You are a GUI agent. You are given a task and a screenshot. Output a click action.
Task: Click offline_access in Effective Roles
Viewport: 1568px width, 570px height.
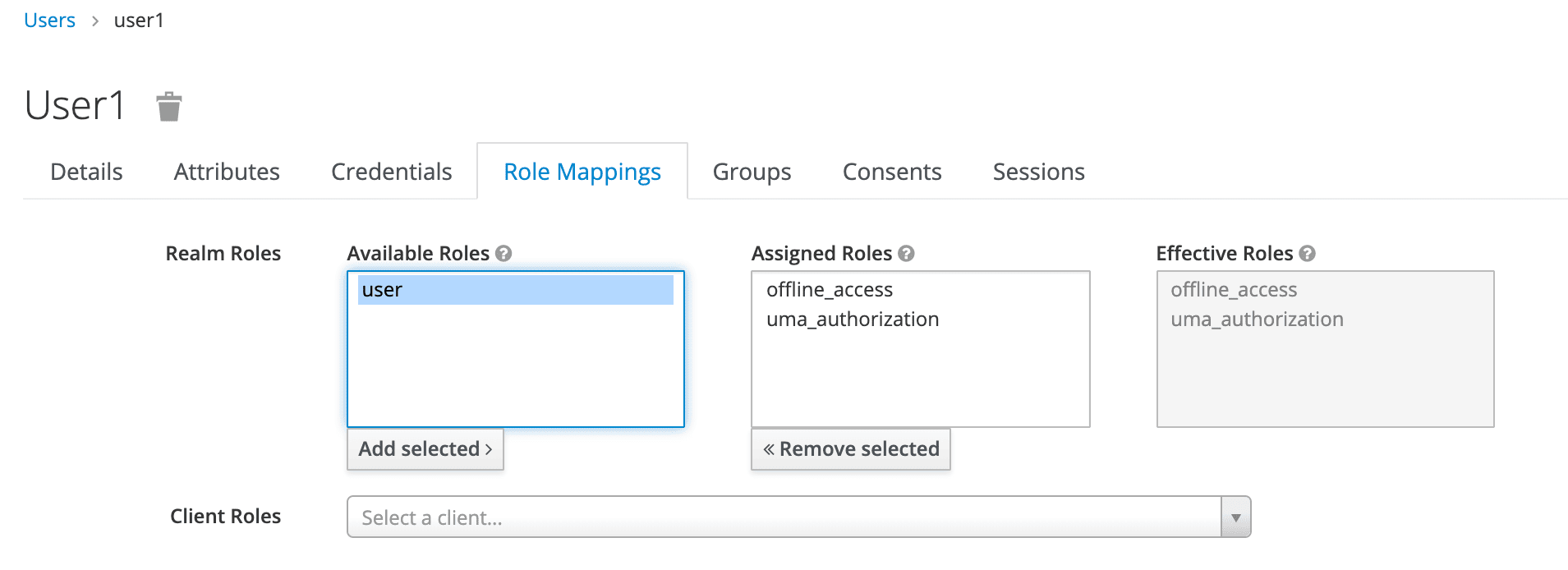[1234, 290]
